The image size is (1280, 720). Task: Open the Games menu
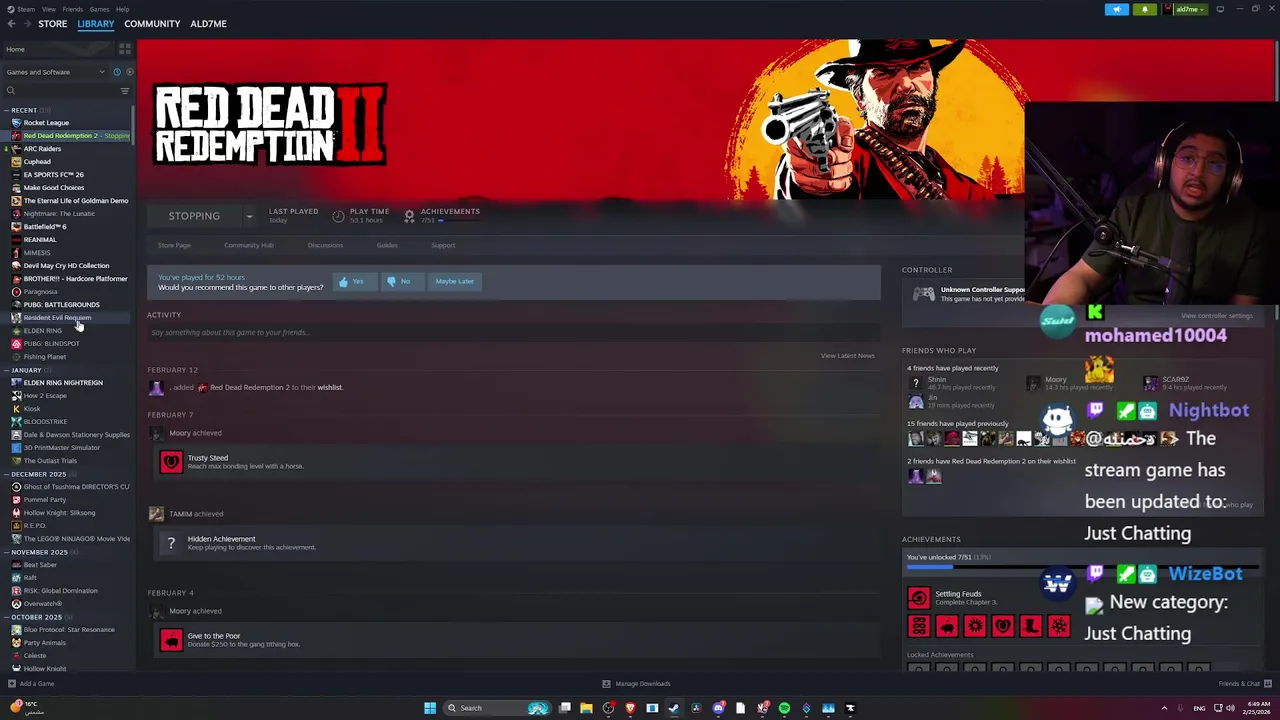99,9
